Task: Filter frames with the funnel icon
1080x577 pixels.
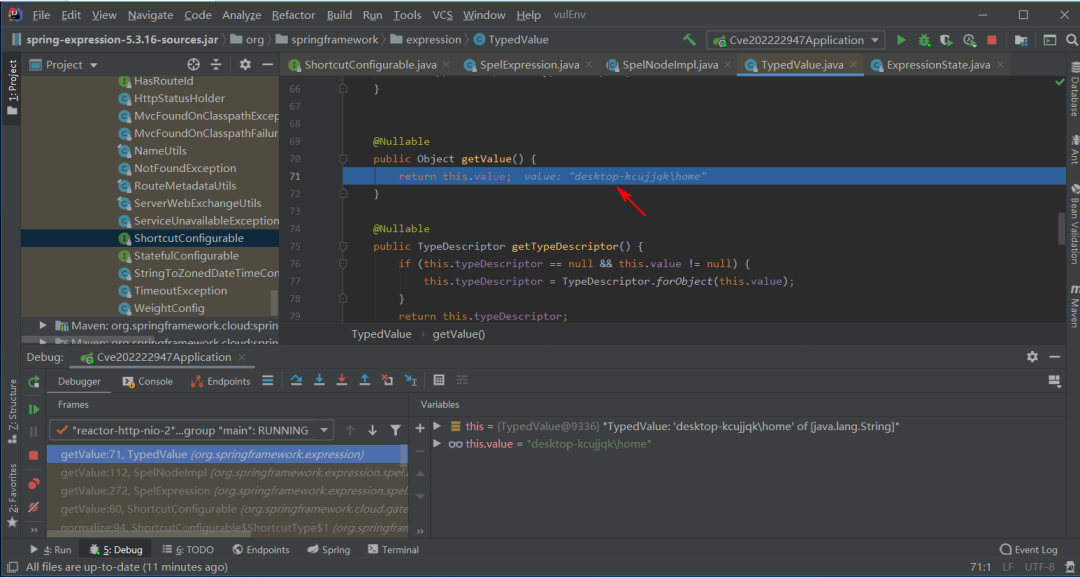Action: click(395, 430)
